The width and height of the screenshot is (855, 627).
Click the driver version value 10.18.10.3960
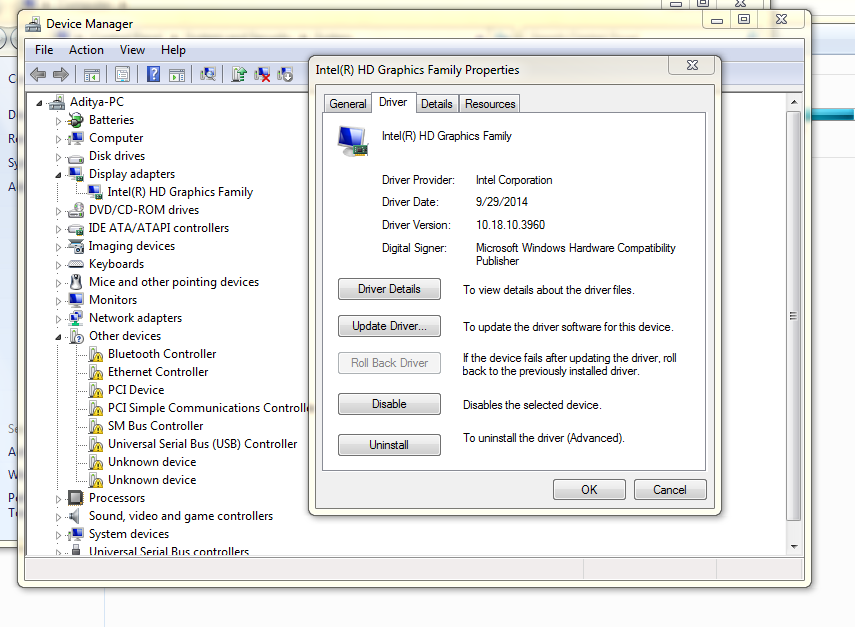click(510, 225)
